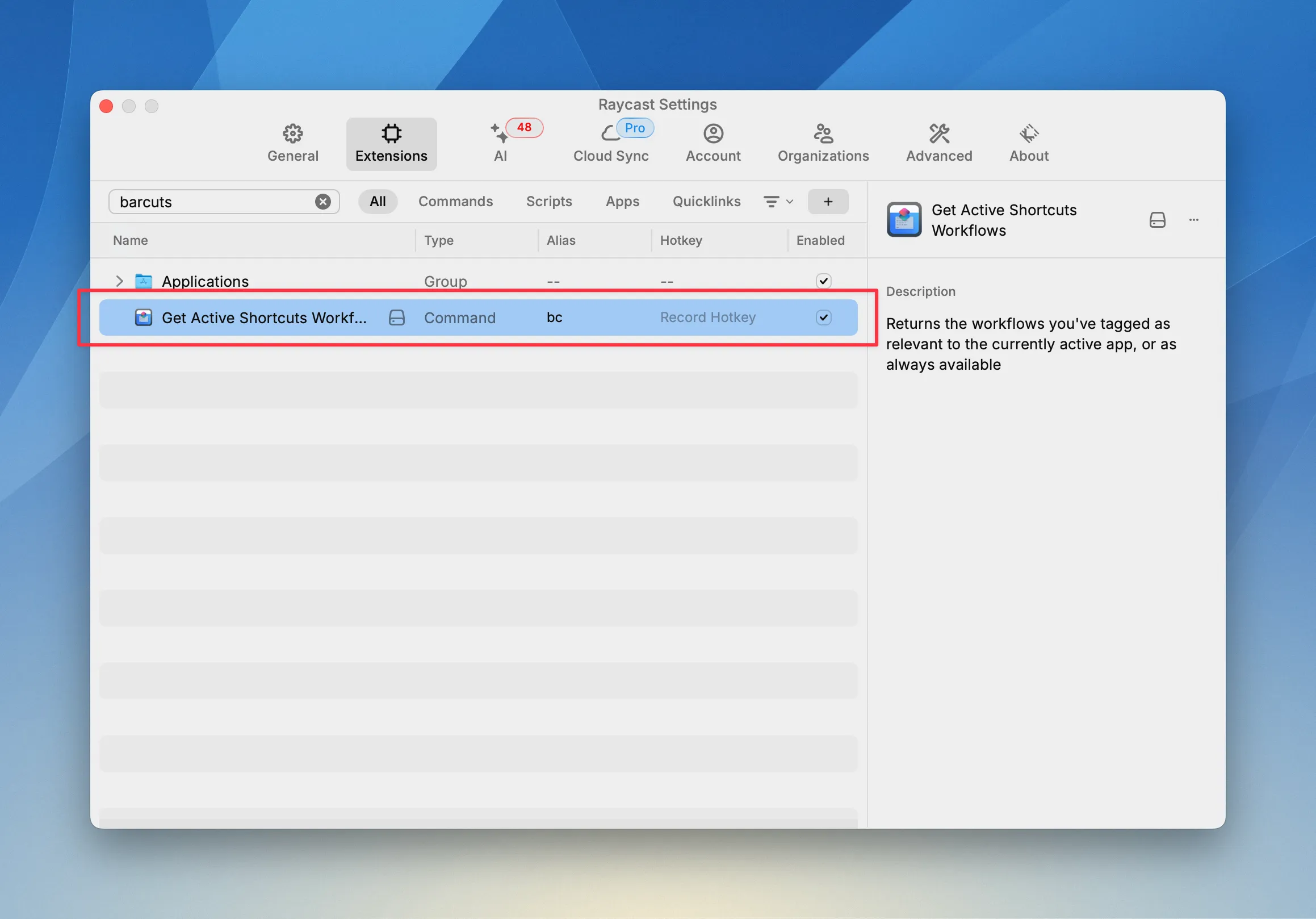The width and height of the screenshot is (1316, 919).
Task: Go to the Account tab
Action: (713, 143)
